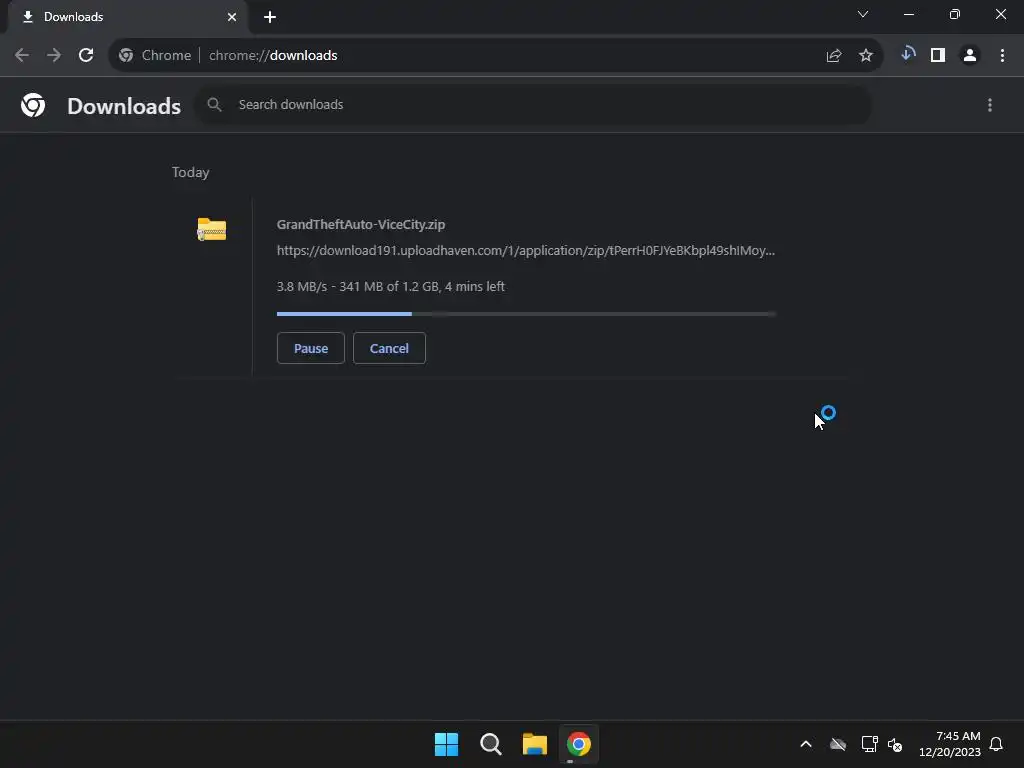Click the share page icon in address bar
1024x768 pixels.
pos(834,56)
